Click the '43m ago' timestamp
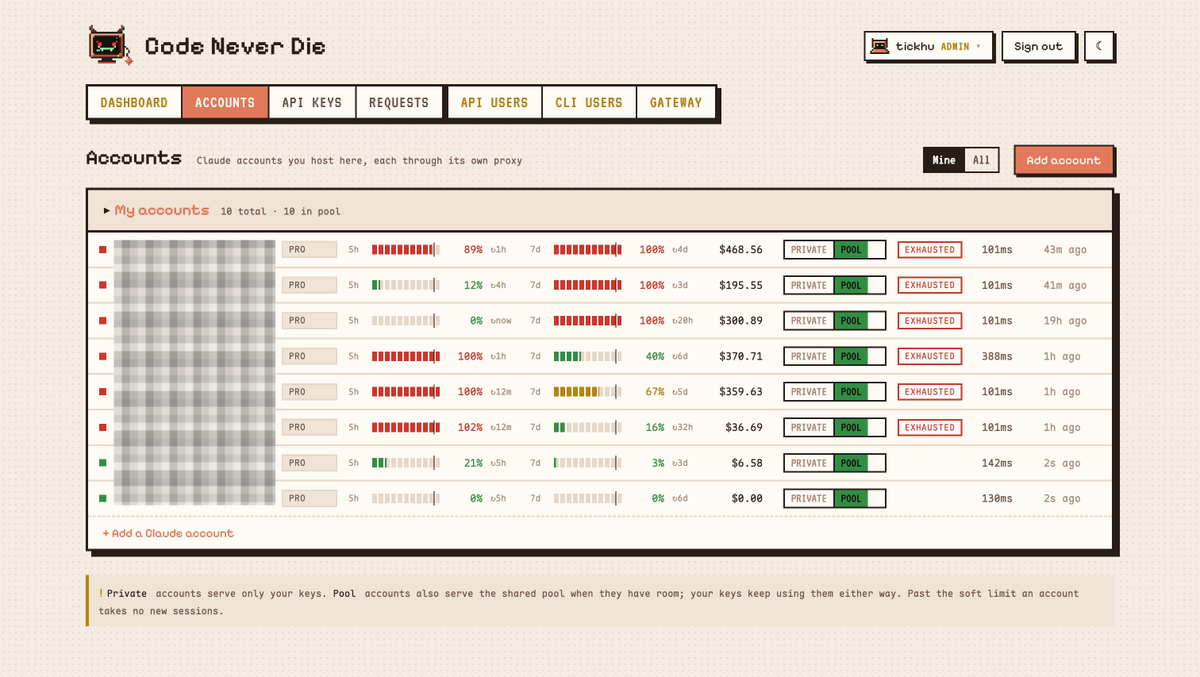Image resolution: width=1200 pixels, height=677 pixels. [1065, 250]
